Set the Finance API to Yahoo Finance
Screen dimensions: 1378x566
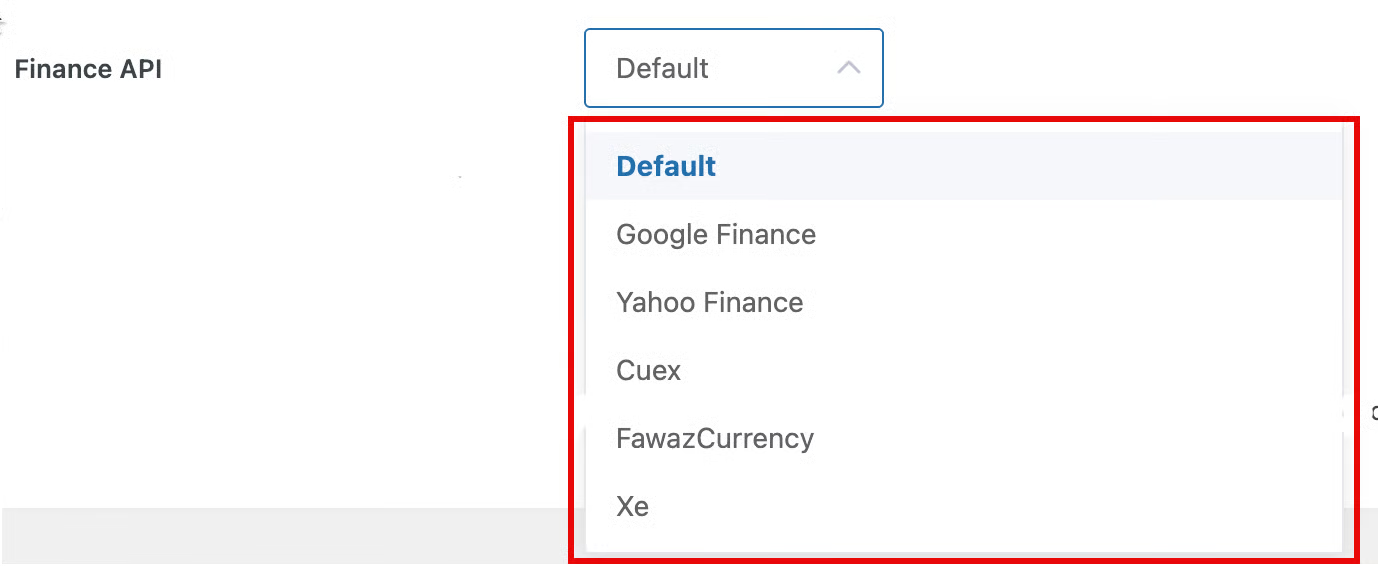[710, 303]
